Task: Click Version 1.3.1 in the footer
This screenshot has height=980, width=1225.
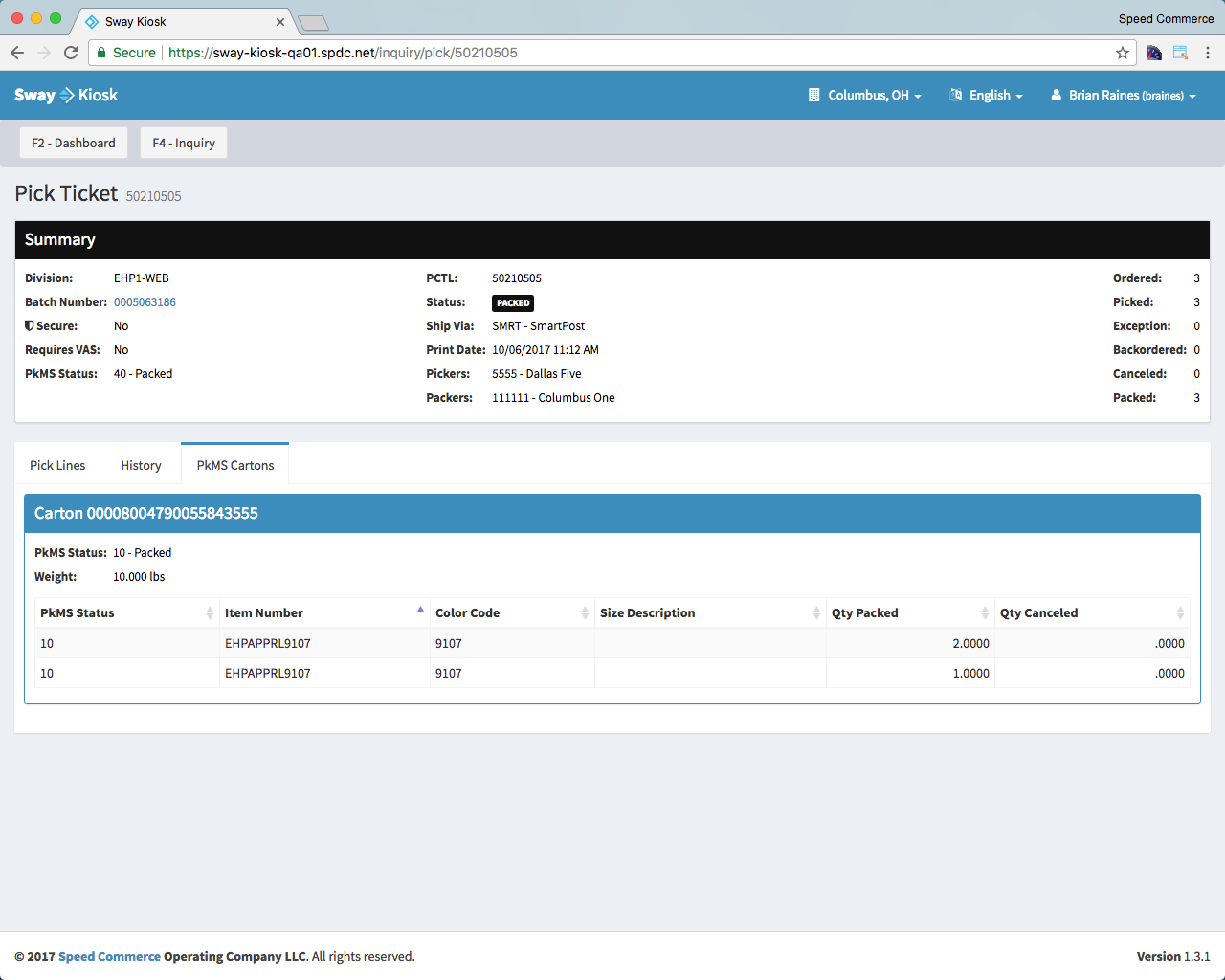Action: (x=1173, y=956)
